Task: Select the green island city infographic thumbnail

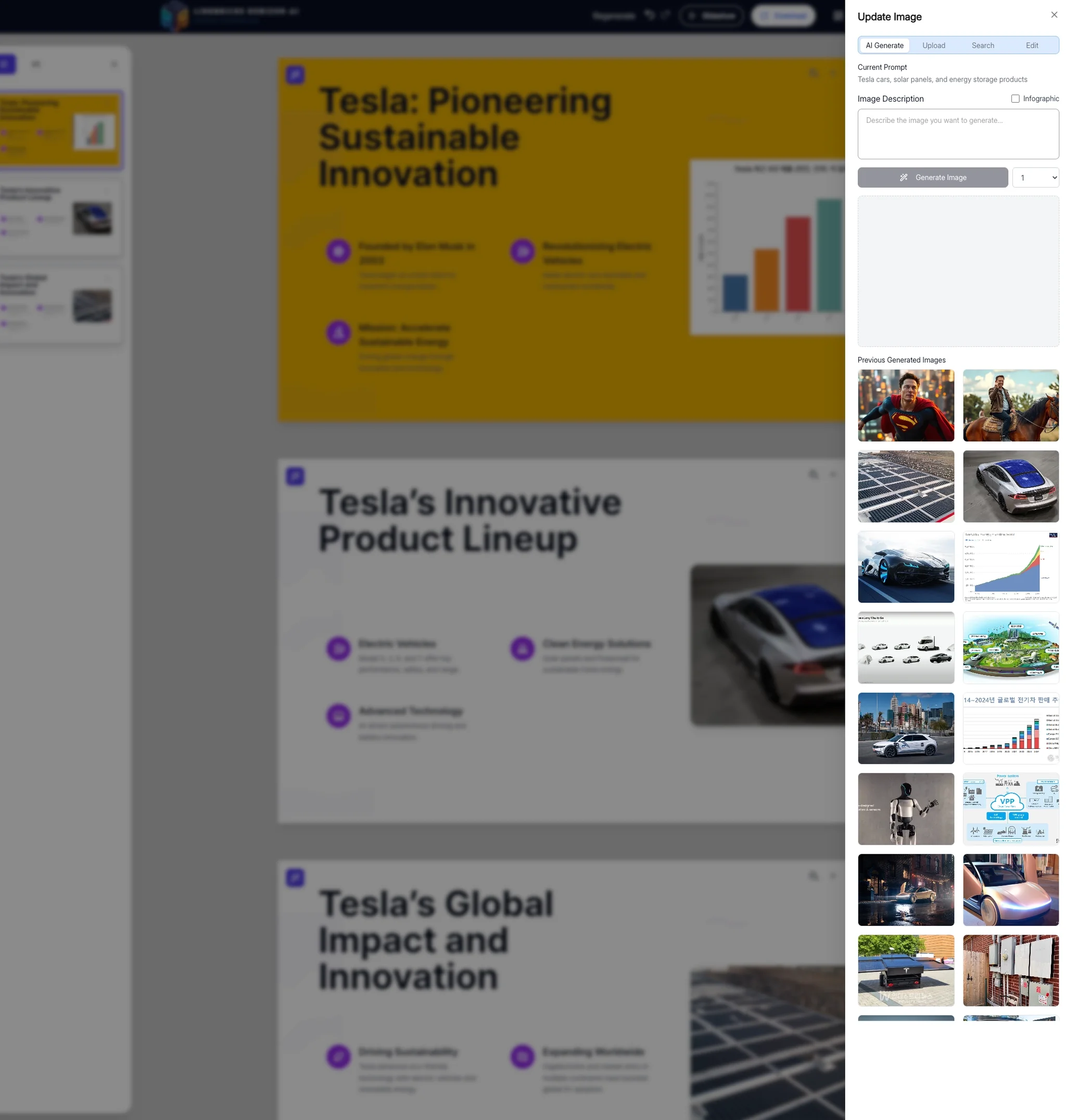Action: pyautogui.click(x=1010, y=648)
